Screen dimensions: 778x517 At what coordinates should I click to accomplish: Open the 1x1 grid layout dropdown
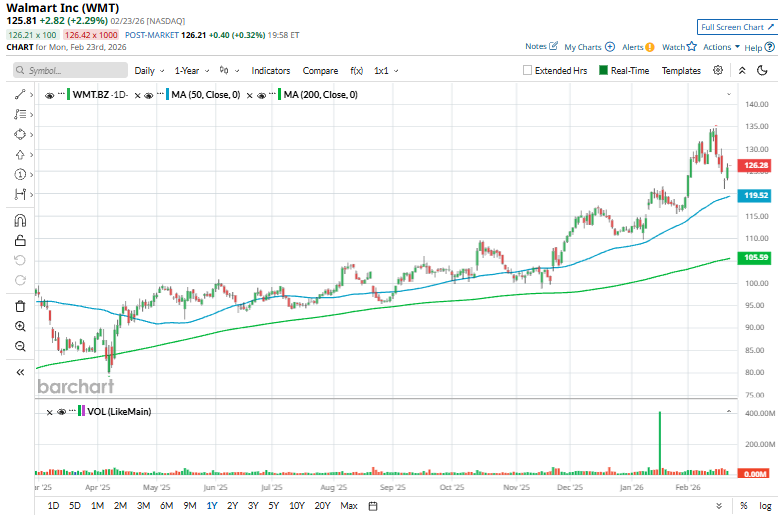pos(386,70)
